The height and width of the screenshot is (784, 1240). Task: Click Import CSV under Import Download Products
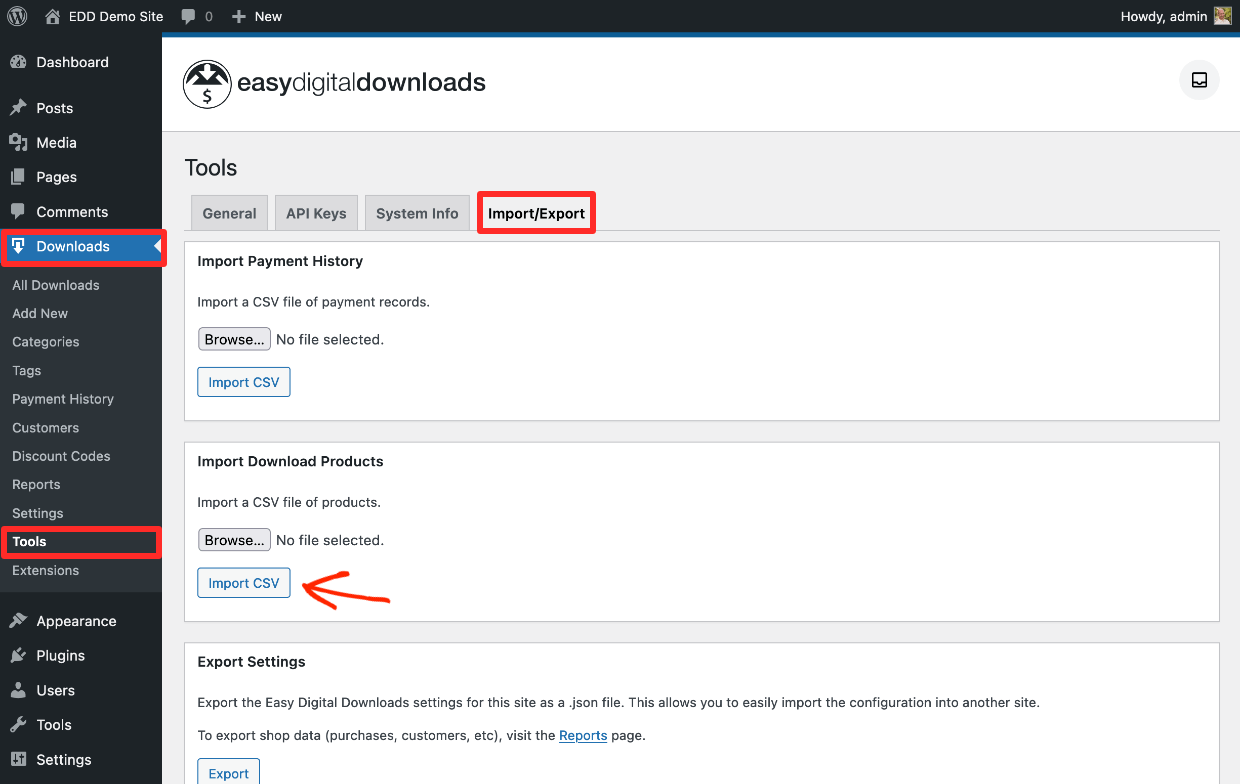click(x=243, y=582)
